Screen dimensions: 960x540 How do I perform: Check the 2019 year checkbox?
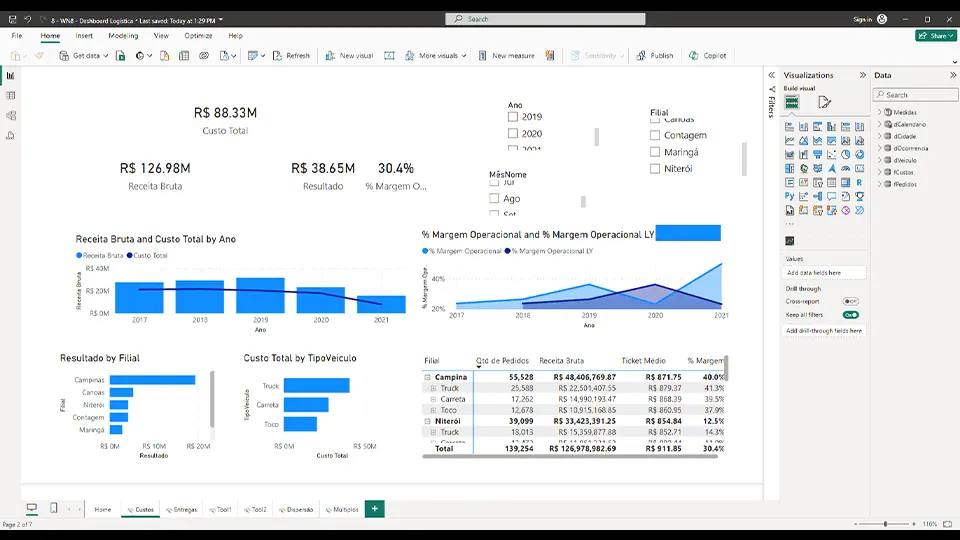pyautogui.click(x=513, y=116)
